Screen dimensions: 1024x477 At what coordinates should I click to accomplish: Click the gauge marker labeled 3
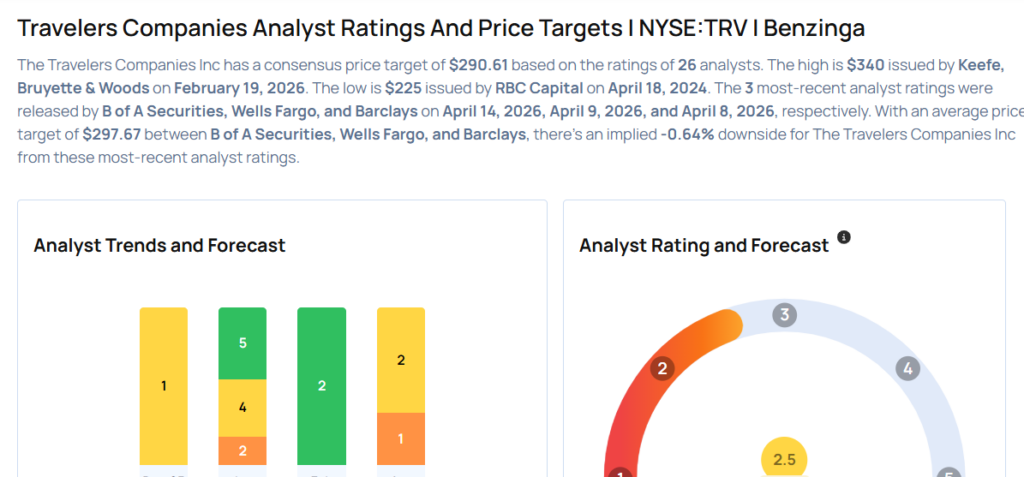pos(785,316)
